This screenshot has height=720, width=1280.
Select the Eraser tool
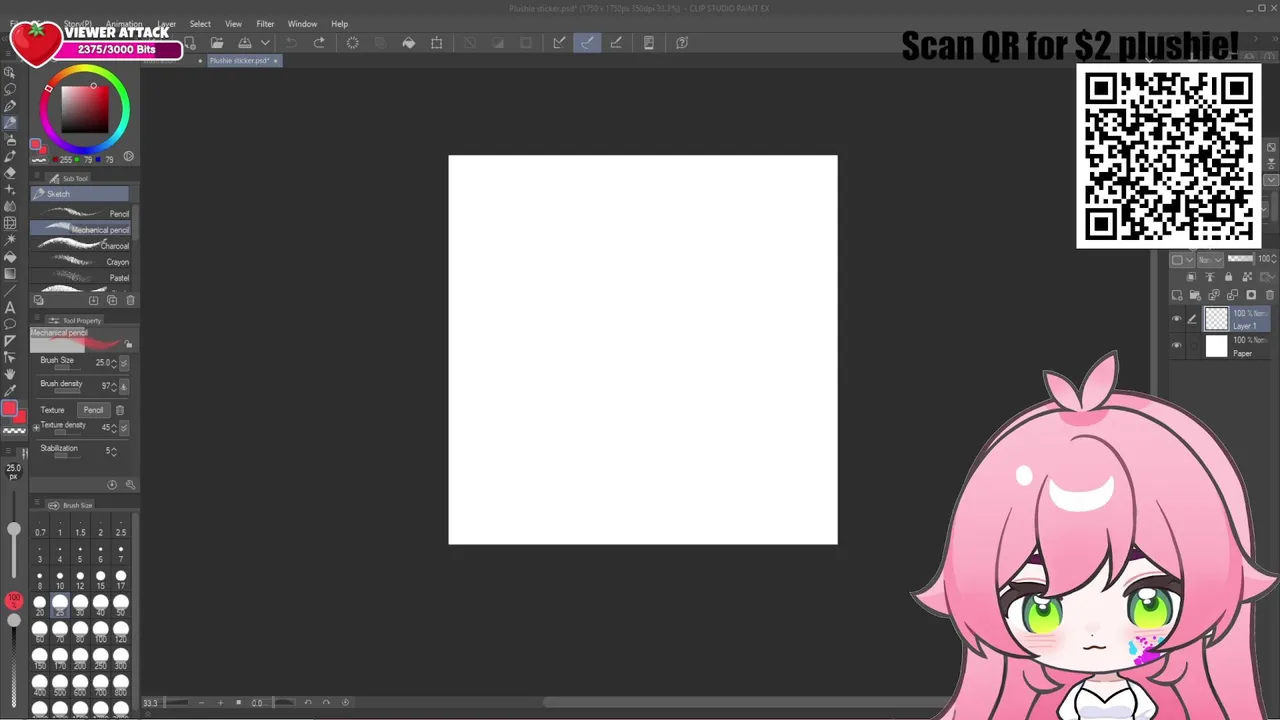click(x=9, y=174)
